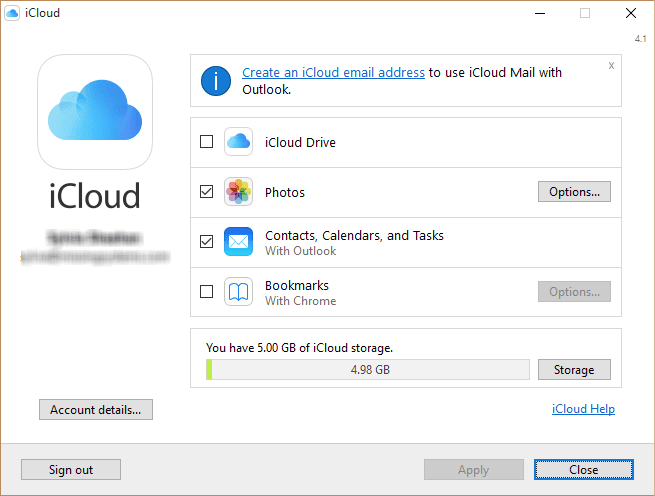Click the "With Outlook" subtitle text
This screenshot has width=655, height=496.
tap(300, 251)
